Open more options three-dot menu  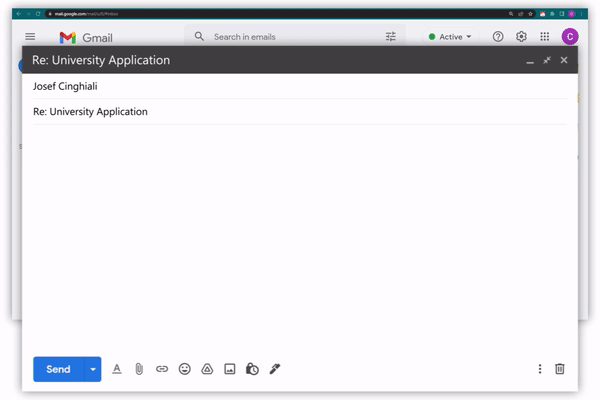pos(540,369)
